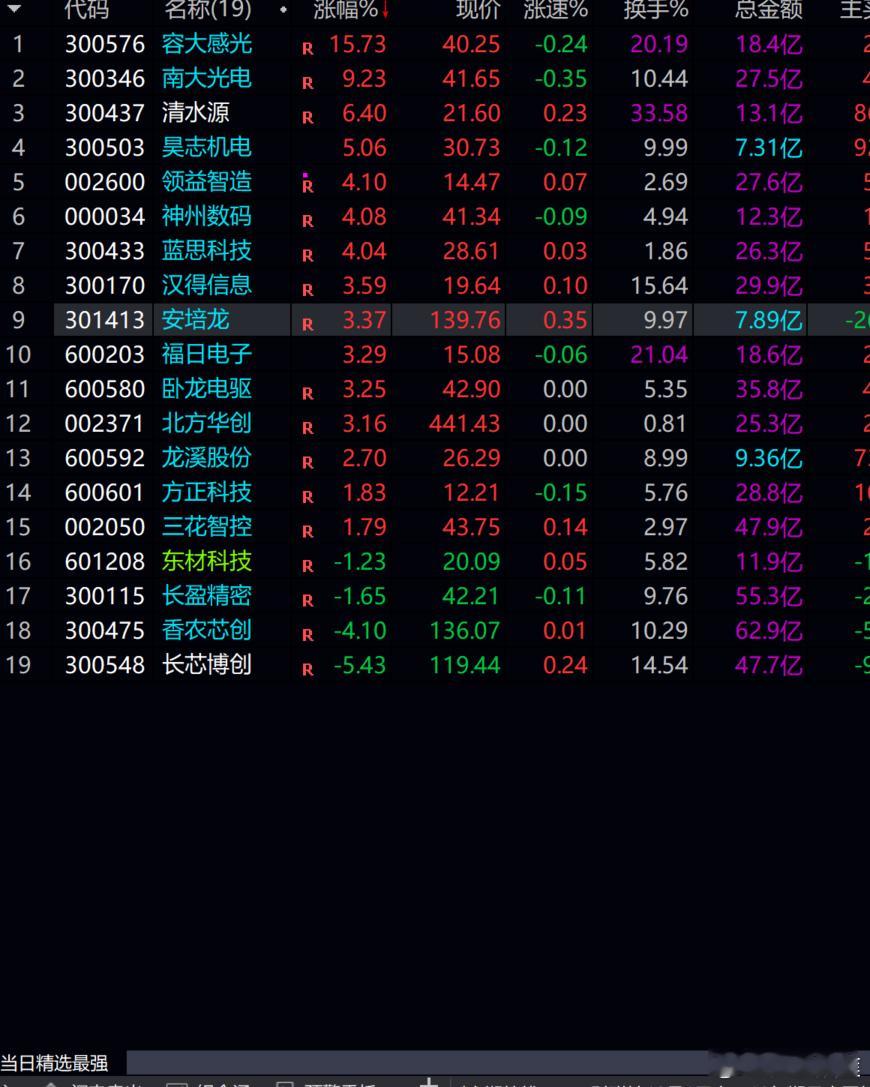
Task: Select stock name 长盈精密
Action: point(207,595)
